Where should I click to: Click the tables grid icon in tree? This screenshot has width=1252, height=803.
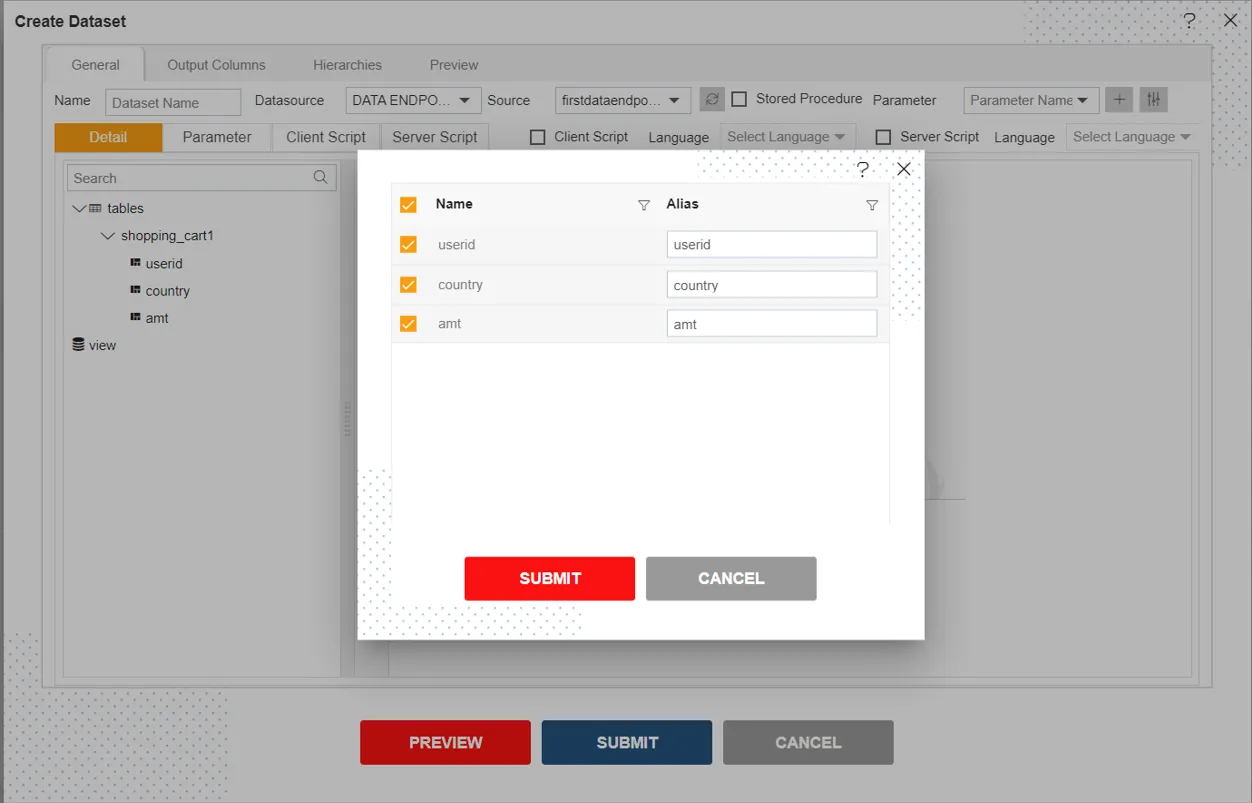click(95, 208)
